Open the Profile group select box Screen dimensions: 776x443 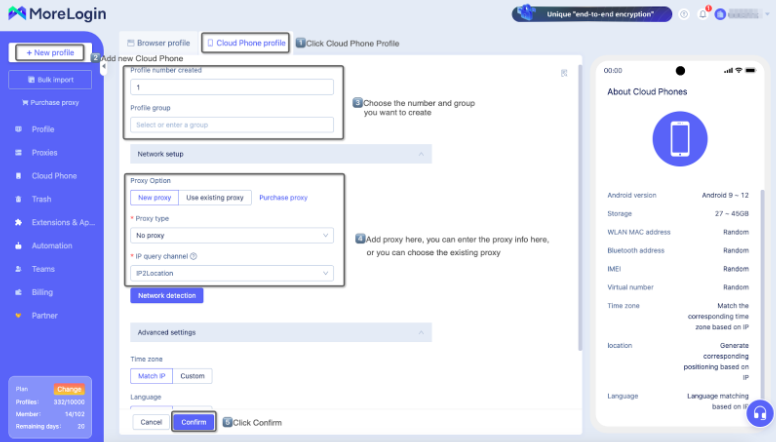click(x=232, y=125)
